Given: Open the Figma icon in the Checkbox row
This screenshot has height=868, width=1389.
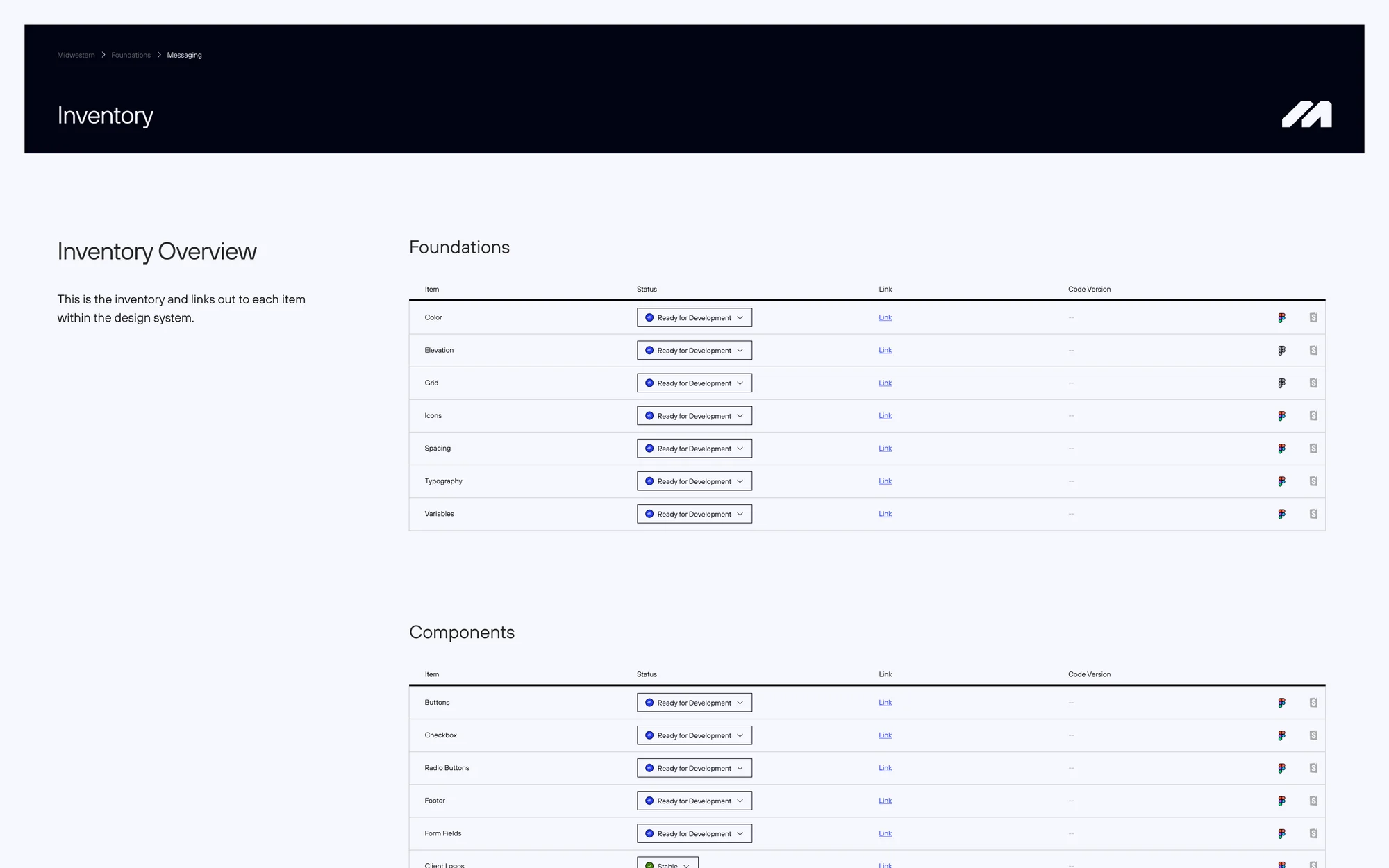Looking at the screenshot, I should click(1281, 735).
